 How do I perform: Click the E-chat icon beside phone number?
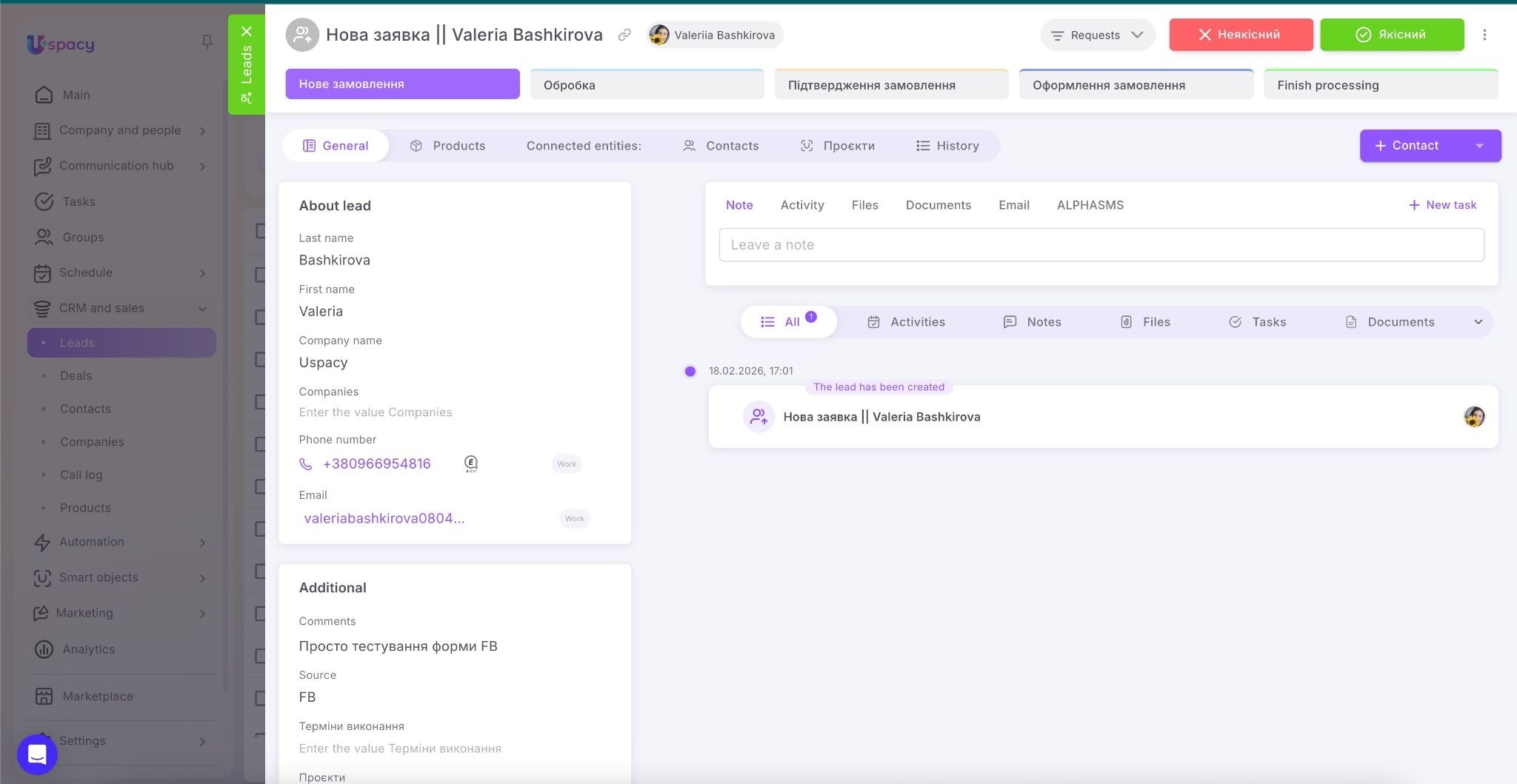click(471, 464)
